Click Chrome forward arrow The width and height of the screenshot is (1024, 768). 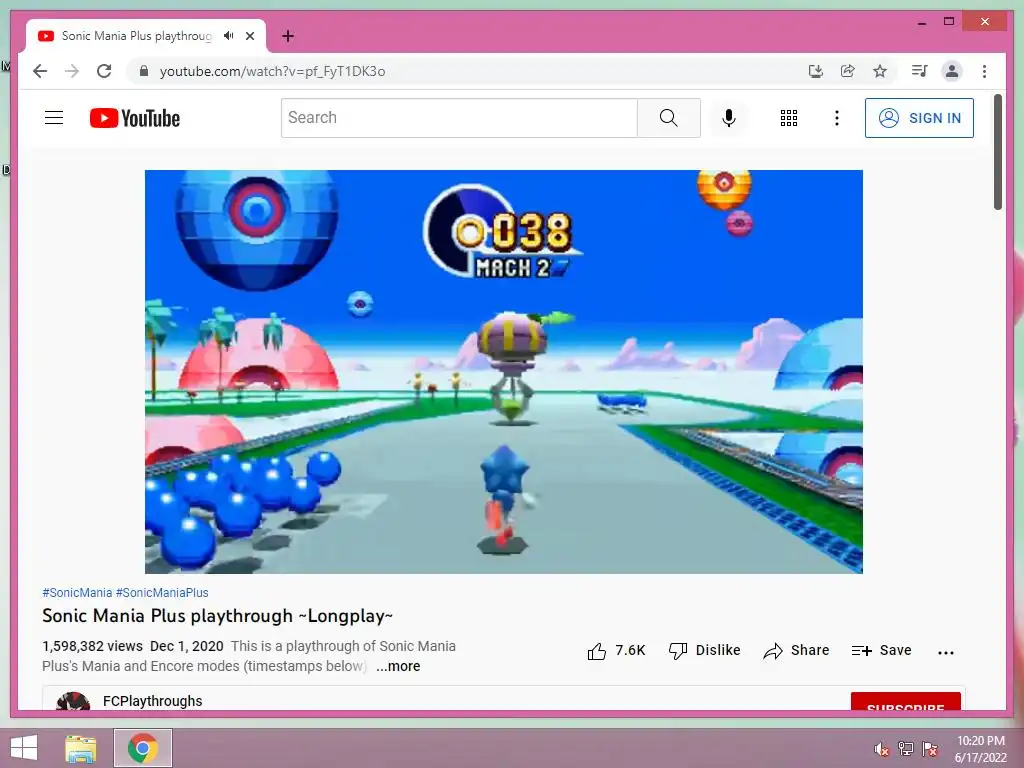[x=72, y=71]
